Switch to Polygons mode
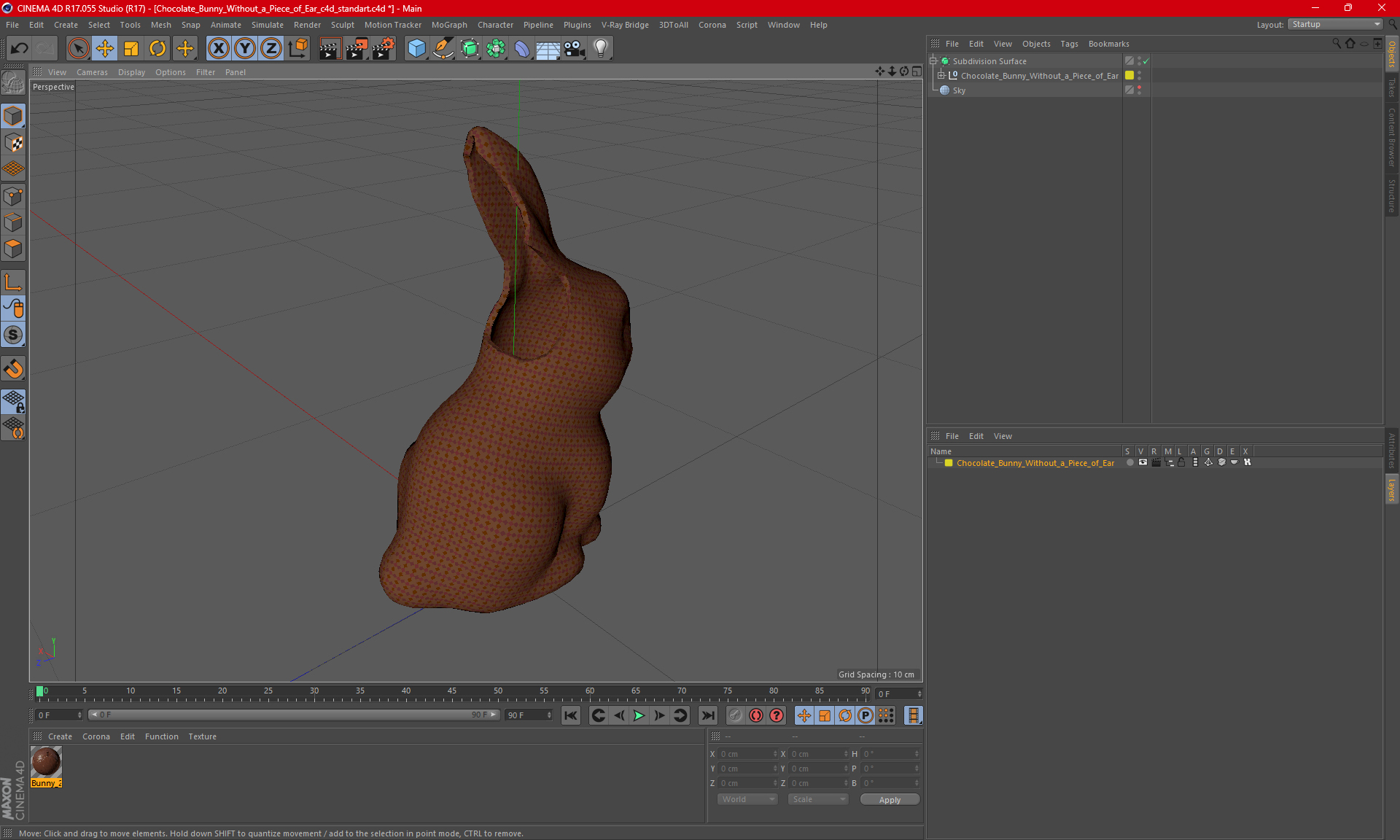The height and width of the screenshot is (840, 1400). point(13,249)
